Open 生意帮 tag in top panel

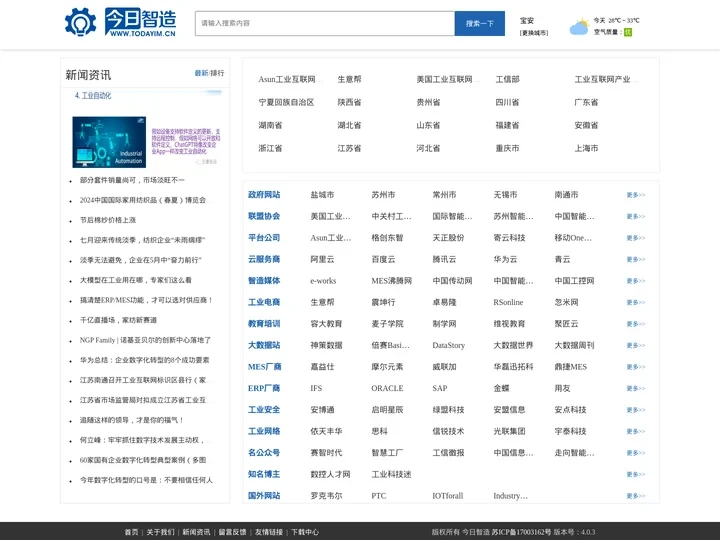[349, 79]
